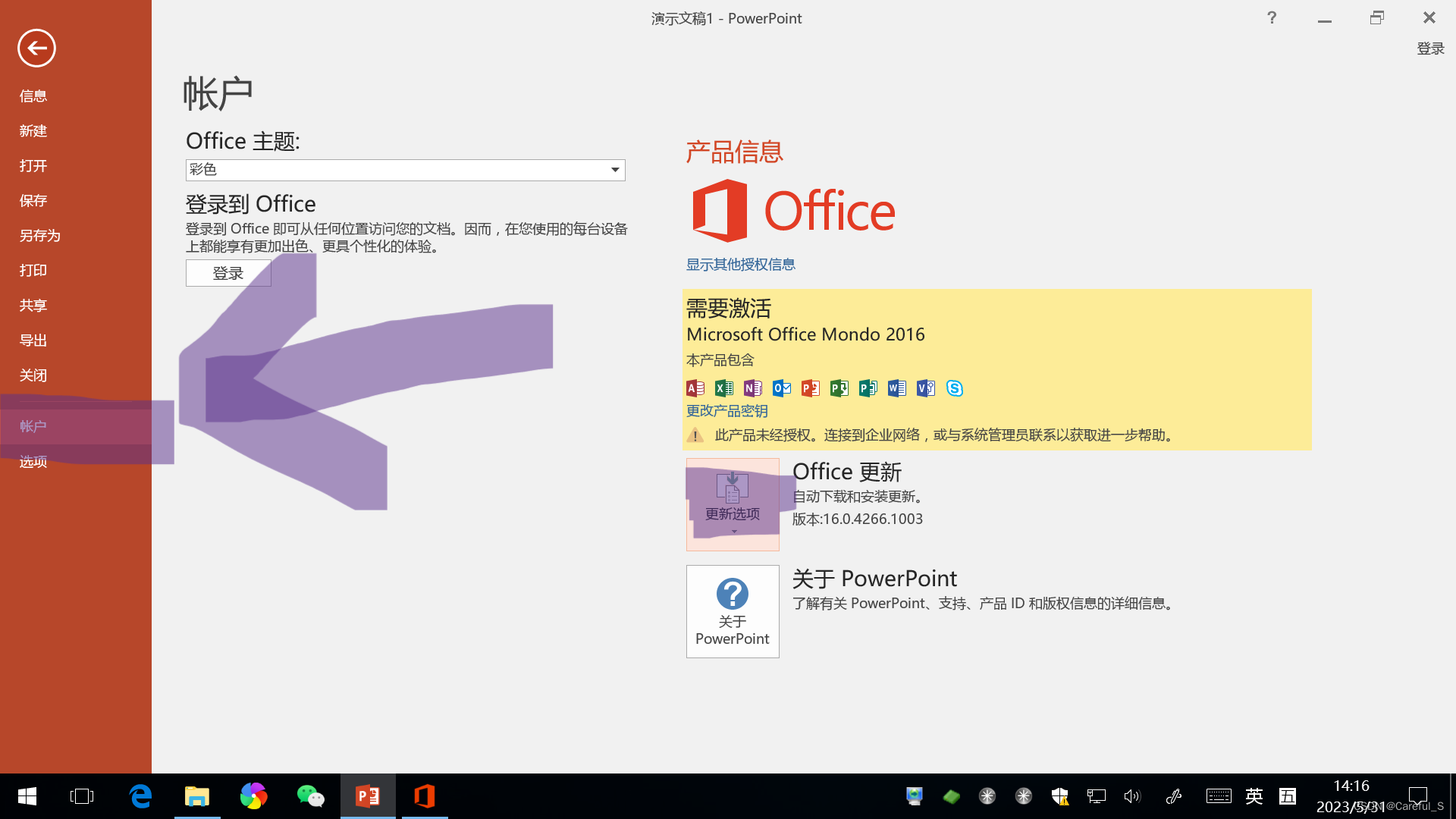The height and width of the screenshot is (819, 1456).
Task: Click the back arrow circle icon
Action: point(36,49)
